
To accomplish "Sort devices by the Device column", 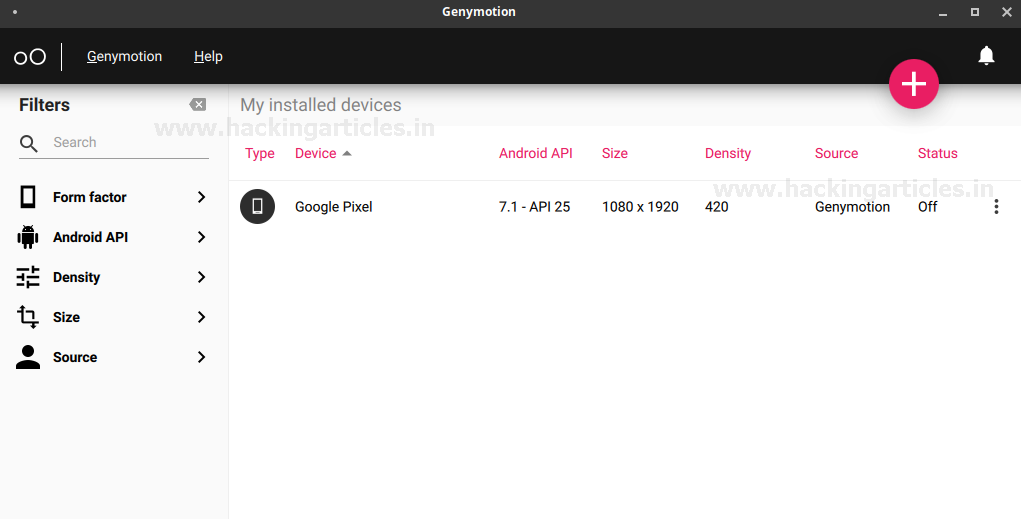I will 316,153.
